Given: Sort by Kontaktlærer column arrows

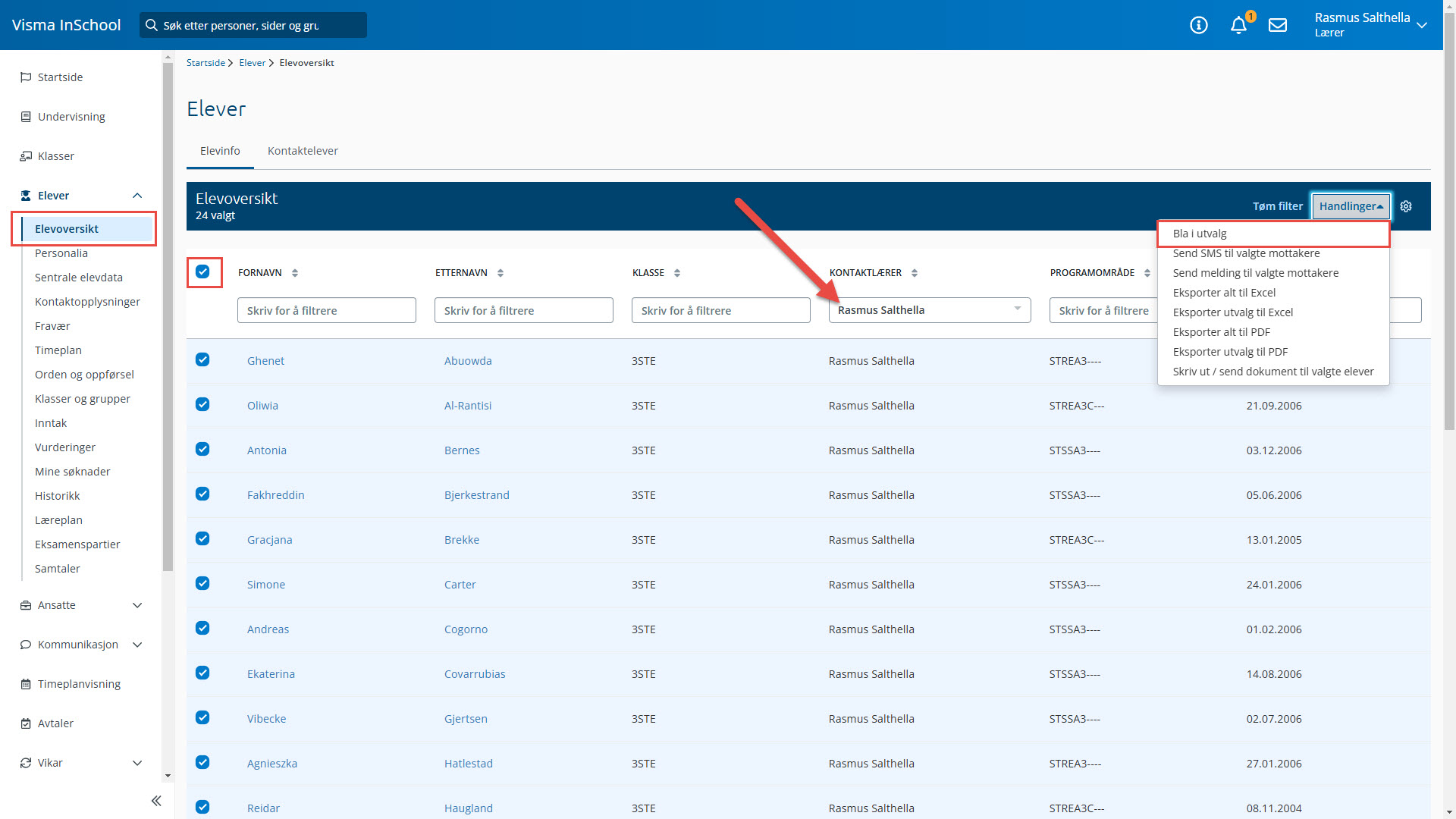Looking at the screenshot, I should point(915,273).
